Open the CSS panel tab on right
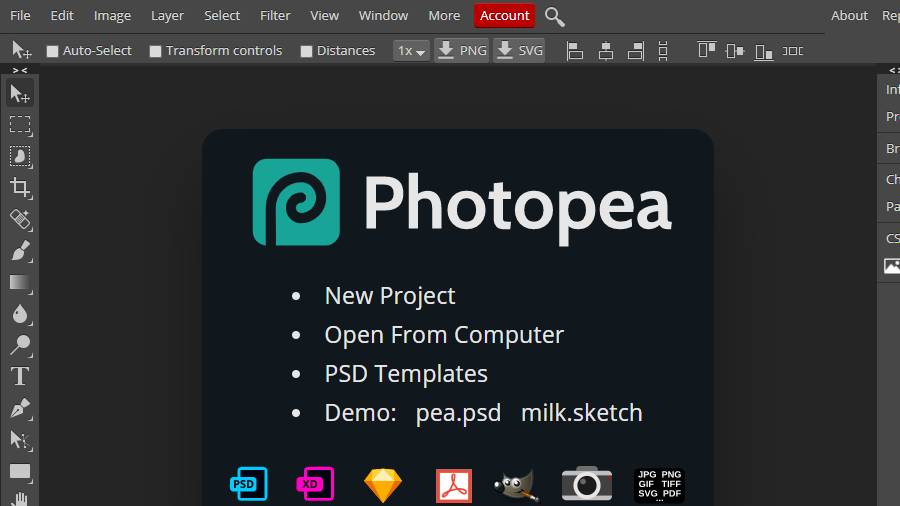 893,238
